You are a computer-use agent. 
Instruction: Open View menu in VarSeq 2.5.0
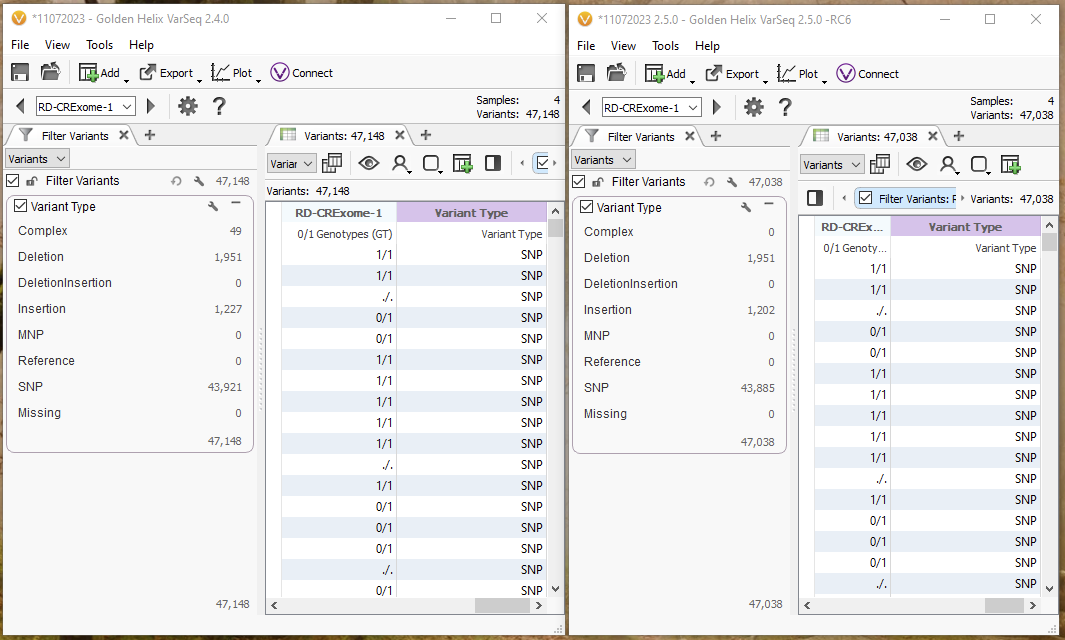pos(623,46)
